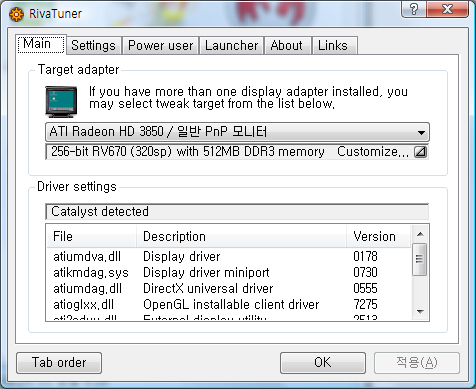476x389 pixels.
Task: Click the 256-bit RV670 adapter info text
Action: pyautogui.click(x=188, y=152)
